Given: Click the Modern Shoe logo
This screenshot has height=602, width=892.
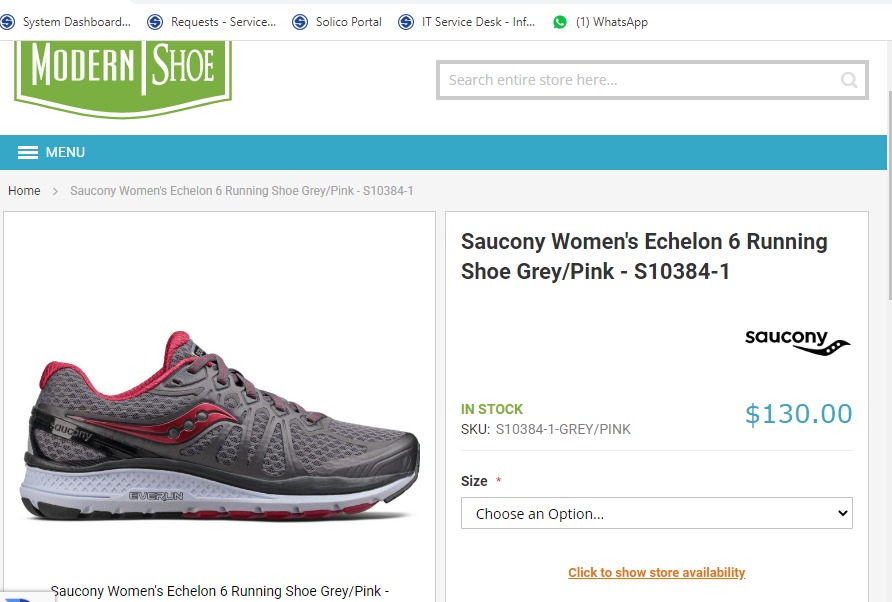Looking at the screenshot, I should tap(123, 72).
